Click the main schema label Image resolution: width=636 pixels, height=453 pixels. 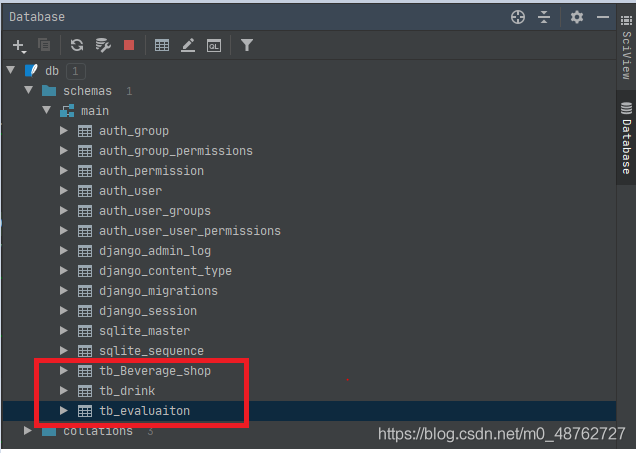click(95, 111)
